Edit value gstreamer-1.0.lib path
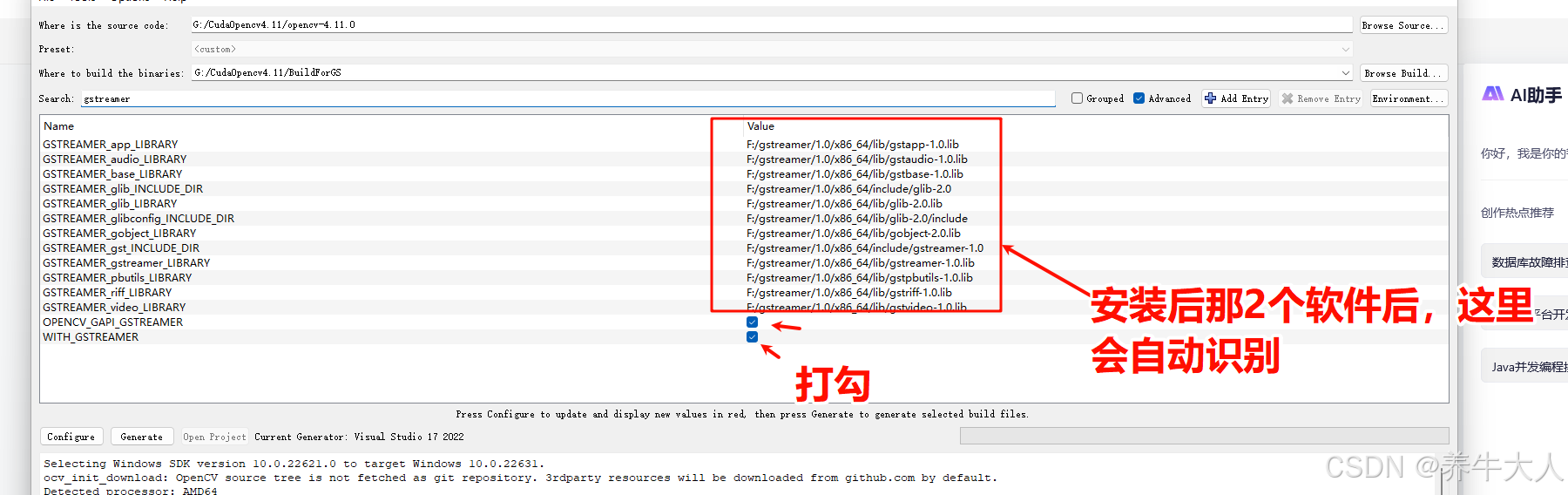 [861, 263]
